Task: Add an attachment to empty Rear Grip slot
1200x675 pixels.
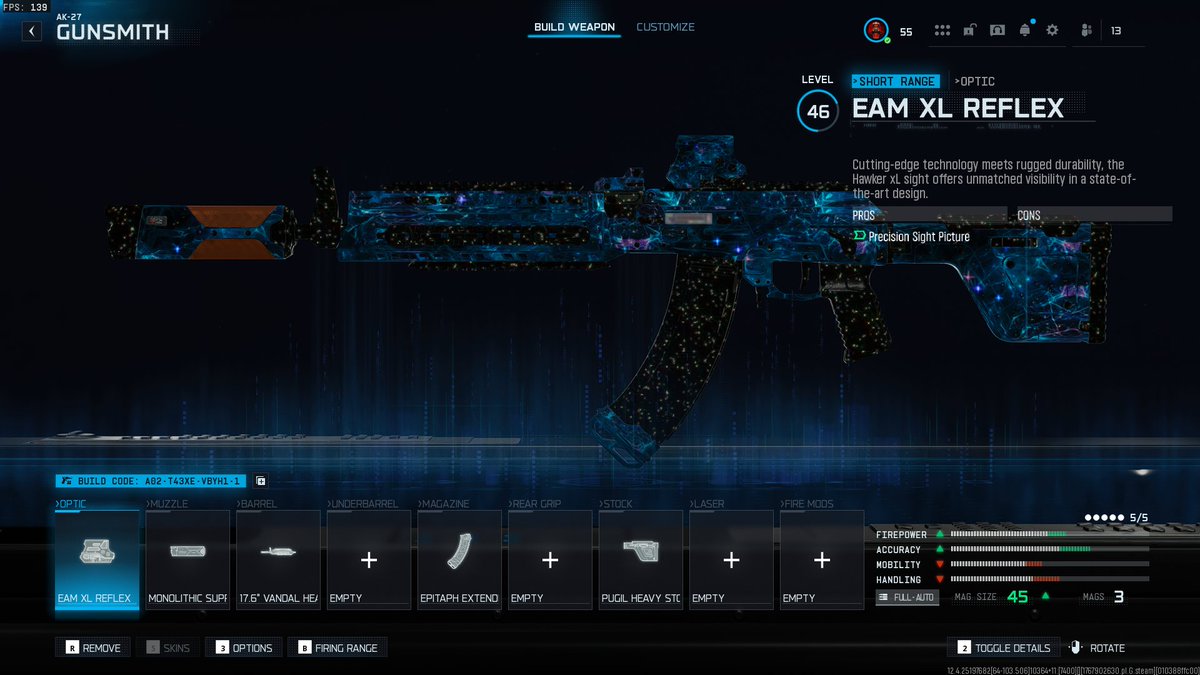Action: (x=550, y=559)
